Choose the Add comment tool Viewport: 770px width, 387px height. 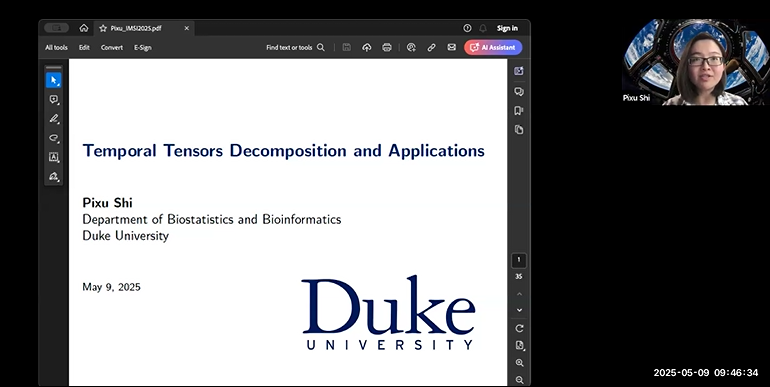[54, 99]
